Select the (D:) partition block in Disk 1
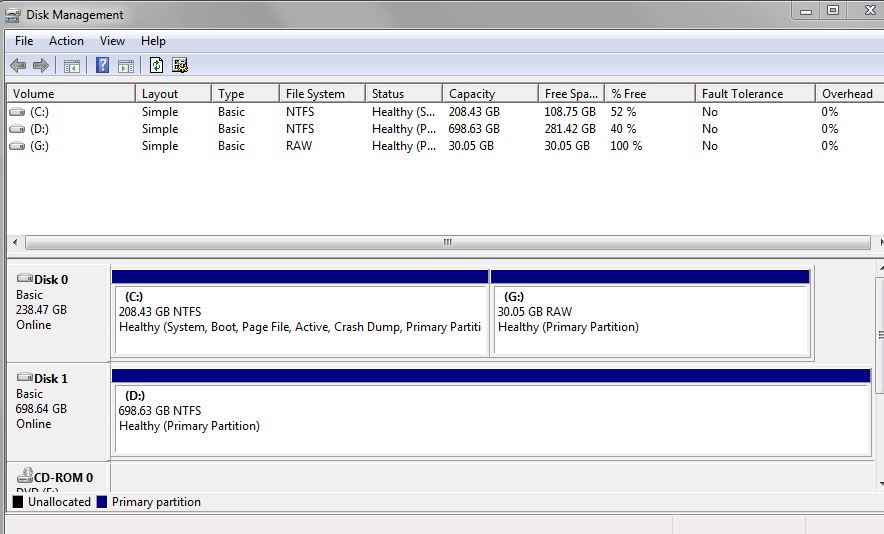 (490, 420)
